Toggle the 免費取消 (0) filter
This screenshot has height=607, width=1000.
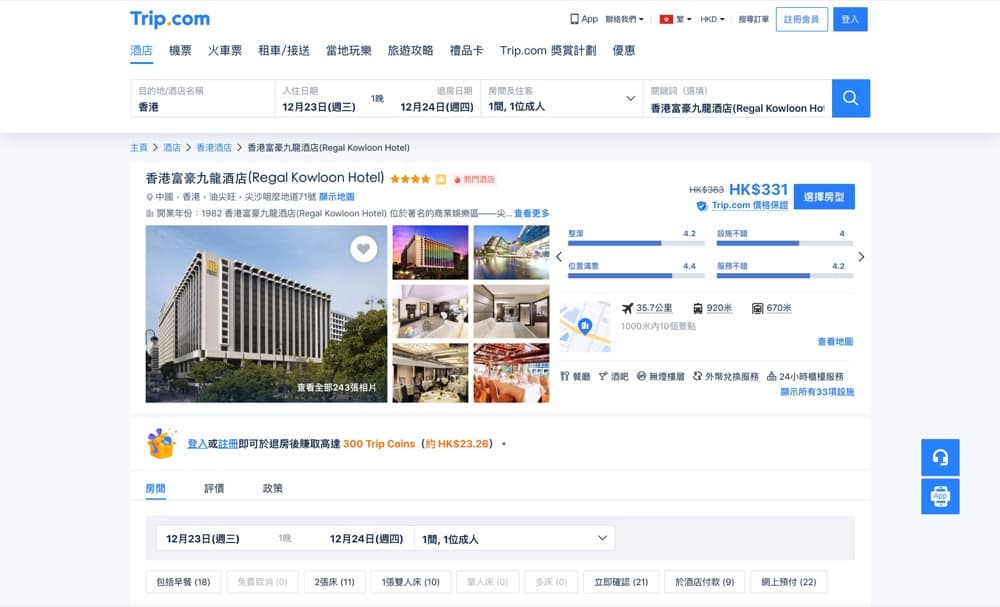coord(262,582)
